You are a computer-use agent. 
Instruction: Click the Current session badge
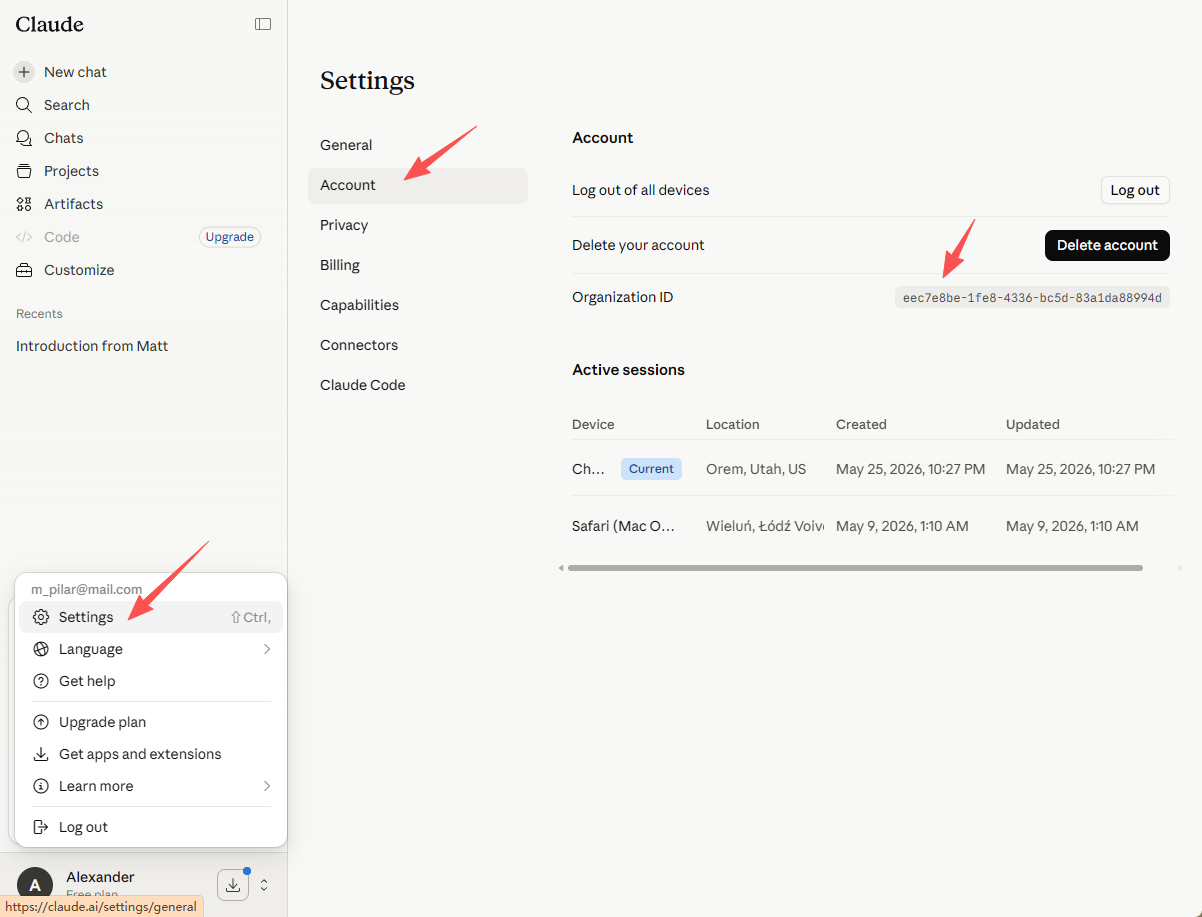pos(651,469)
